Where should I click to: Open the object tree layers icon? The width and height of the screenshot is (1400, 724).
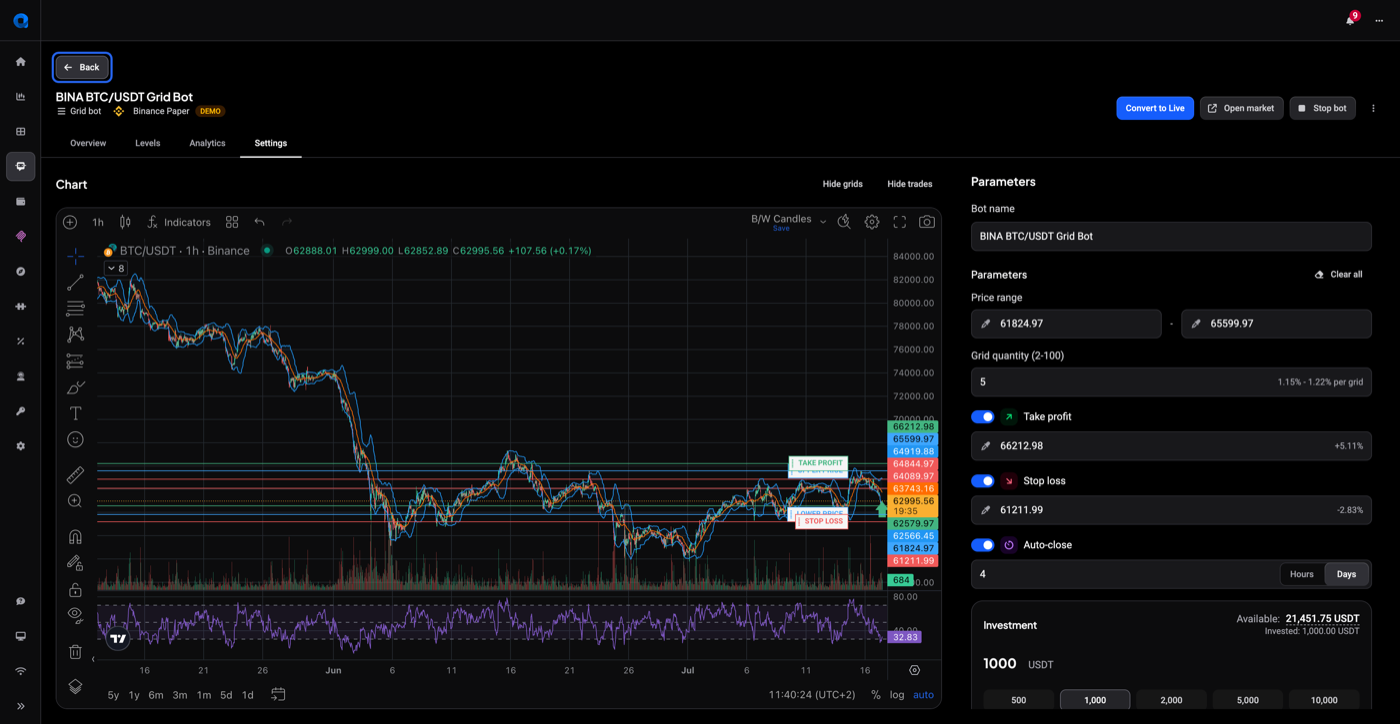(75, 686)
